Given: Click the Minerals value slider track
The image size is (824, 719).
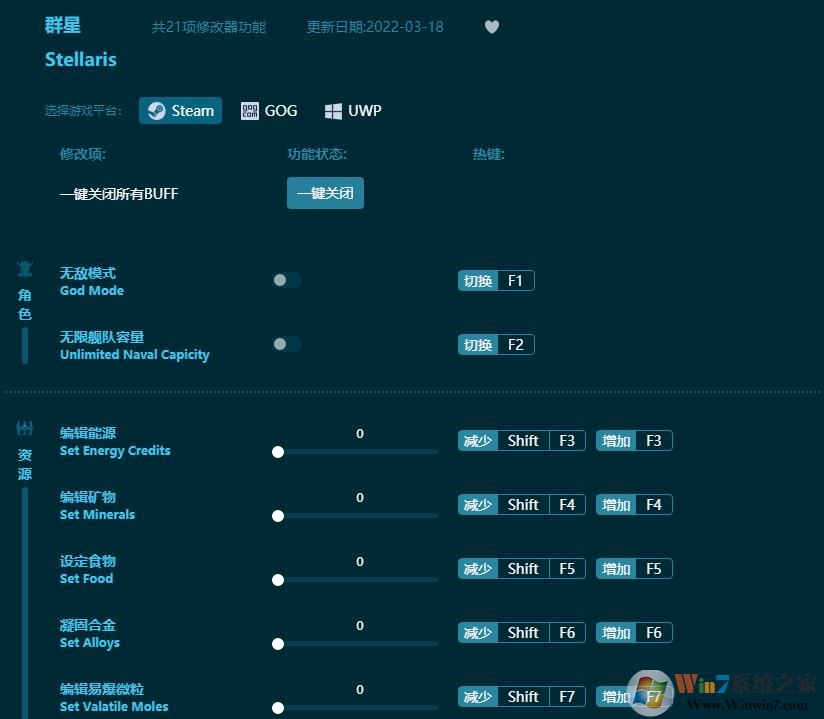Looking at the screenshot, I should (357, 516).
